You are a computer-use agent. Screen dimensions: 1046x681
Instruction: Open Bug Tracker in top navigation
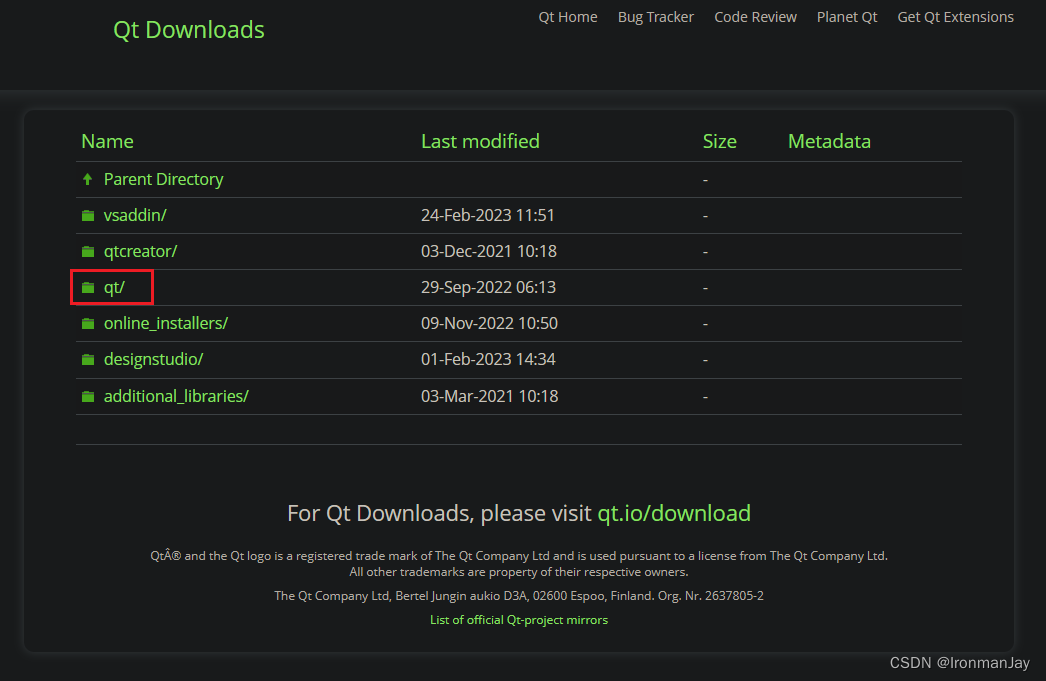pos(656,17)
